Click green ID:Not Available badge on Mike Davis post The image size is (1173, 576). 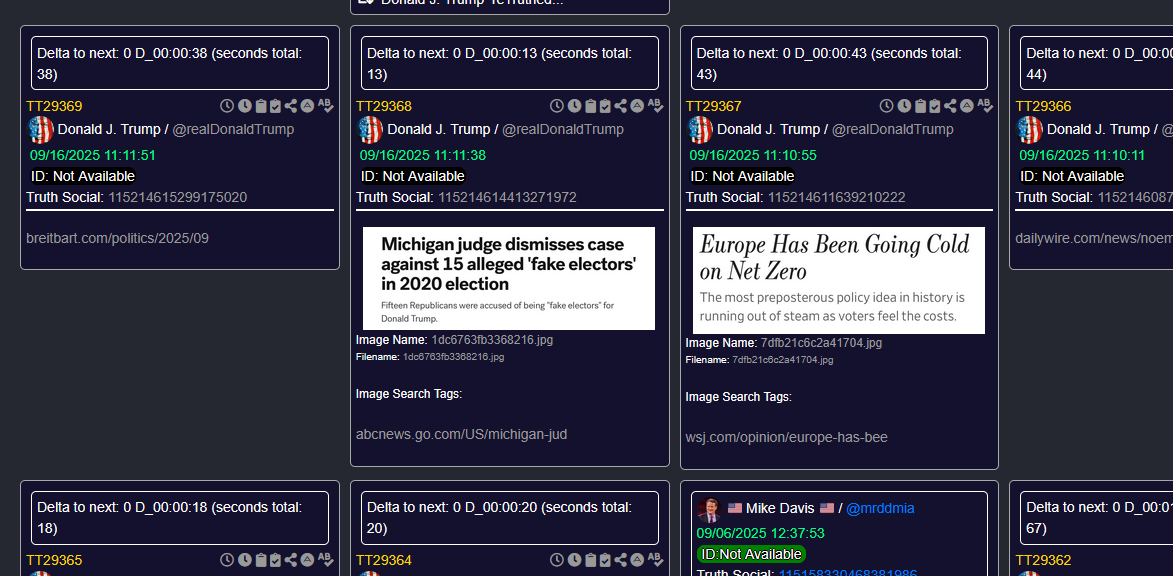pyautogui.click(x=751, y=554)
